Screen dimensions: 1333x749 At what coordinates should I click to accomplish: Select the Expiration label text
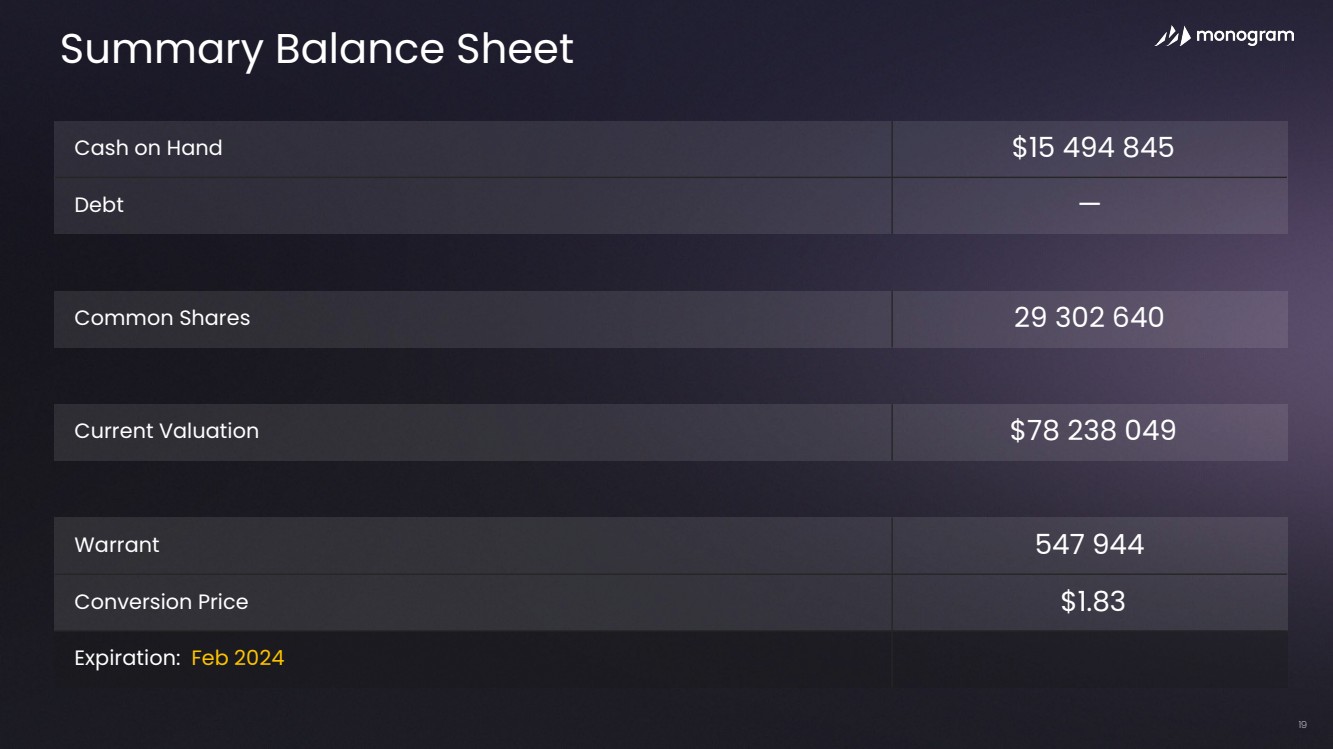click(x=127, y=658)
